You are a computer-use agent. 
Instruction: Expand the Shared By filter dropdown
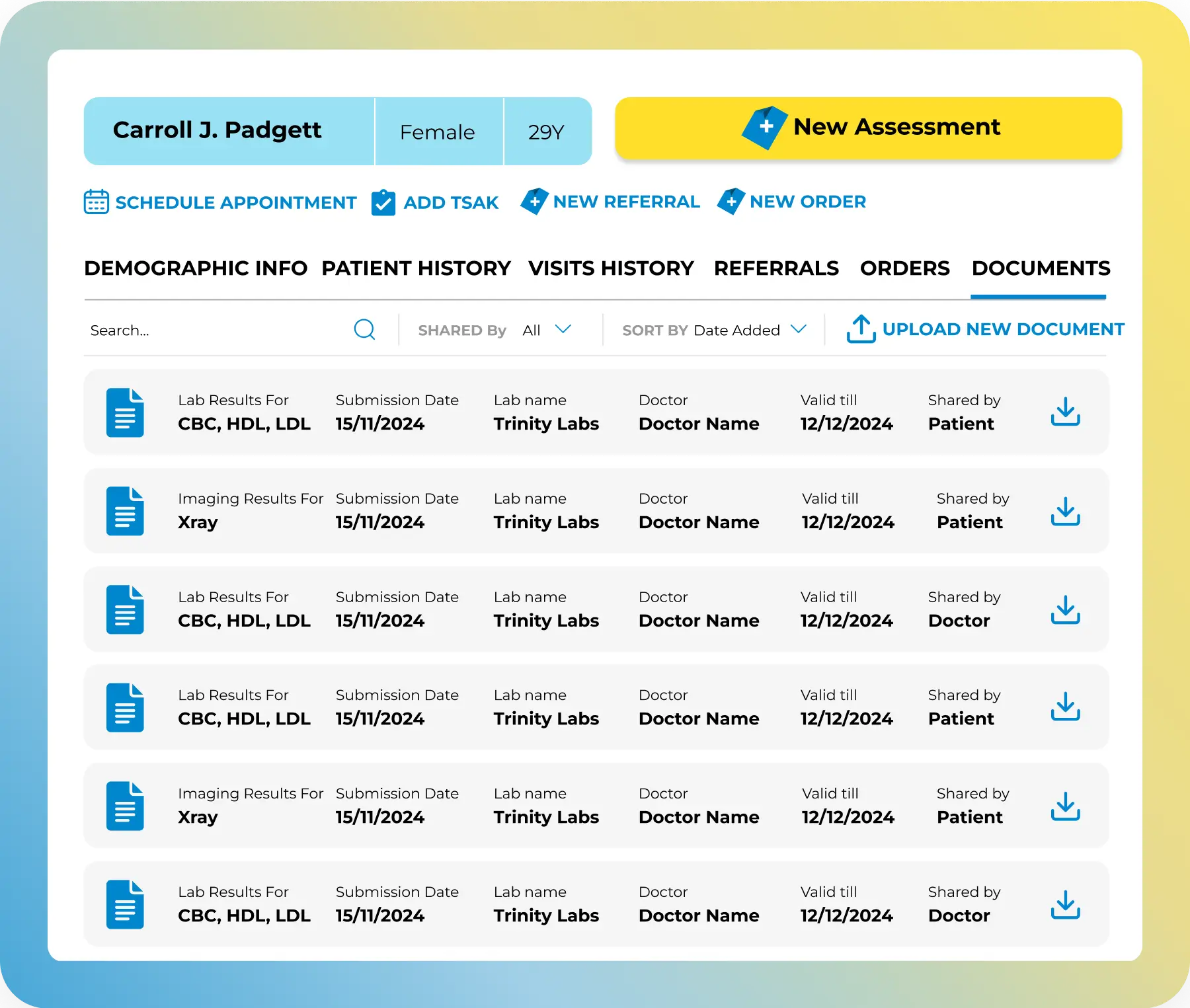562,329
